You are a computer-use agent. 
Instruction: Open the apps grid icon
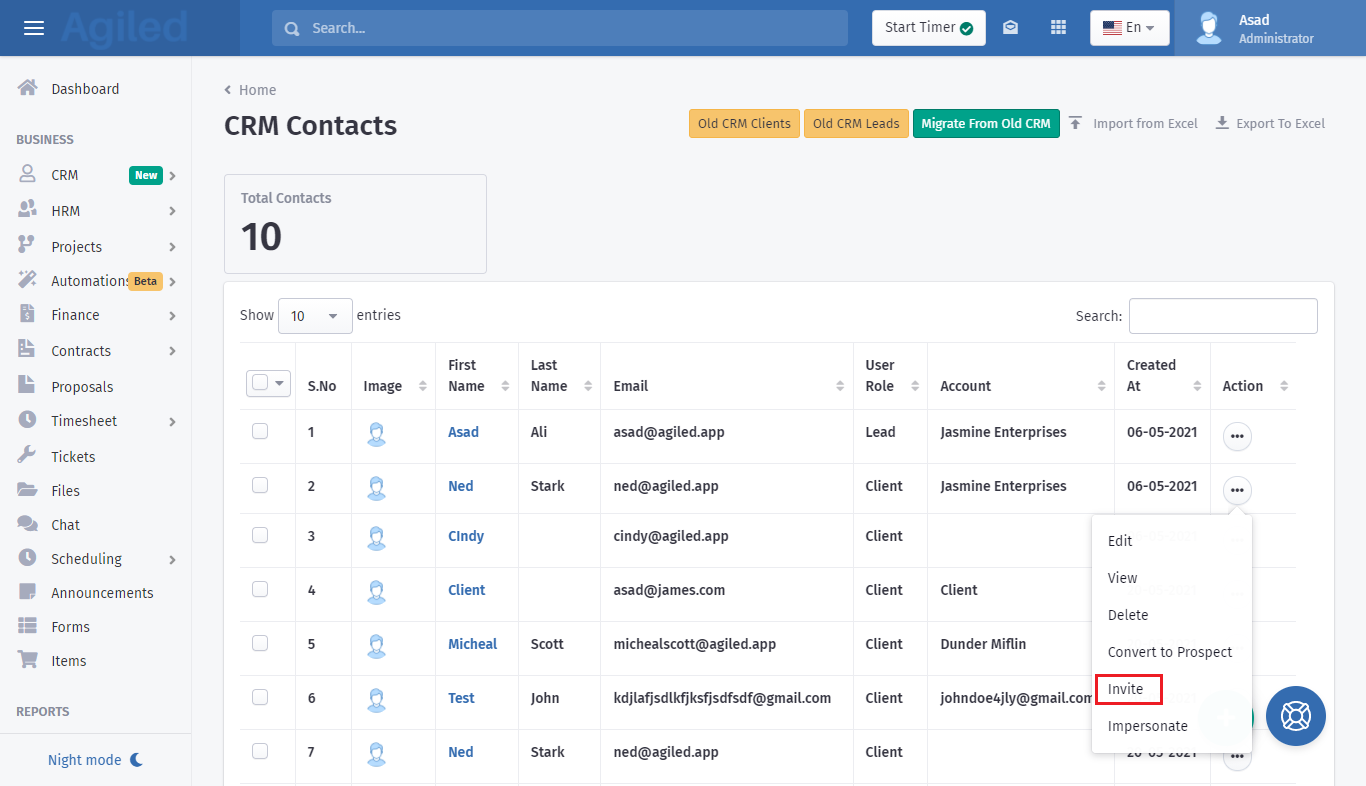pos(1058,28)
